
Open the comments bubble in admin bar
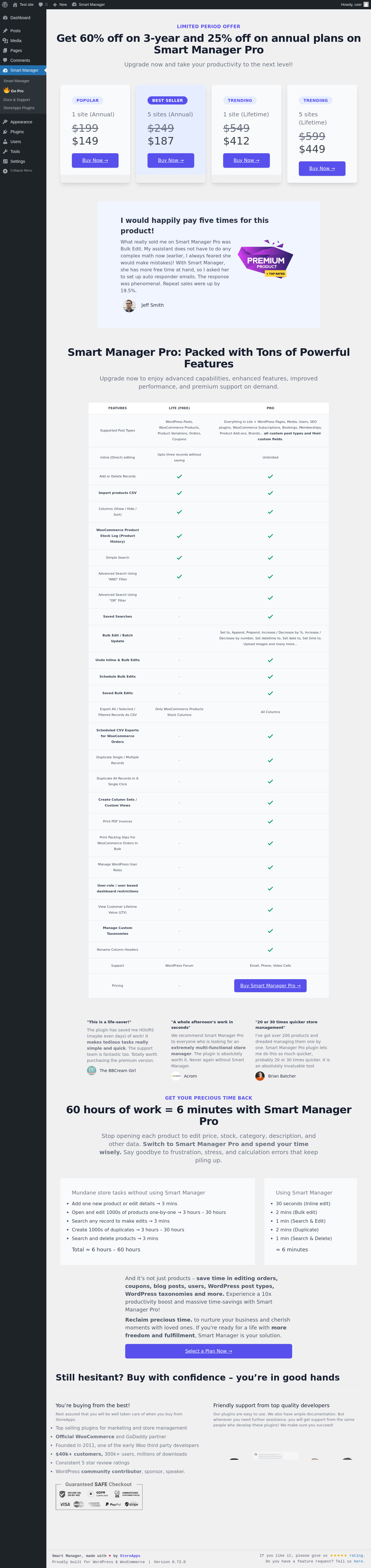(43, 4)
